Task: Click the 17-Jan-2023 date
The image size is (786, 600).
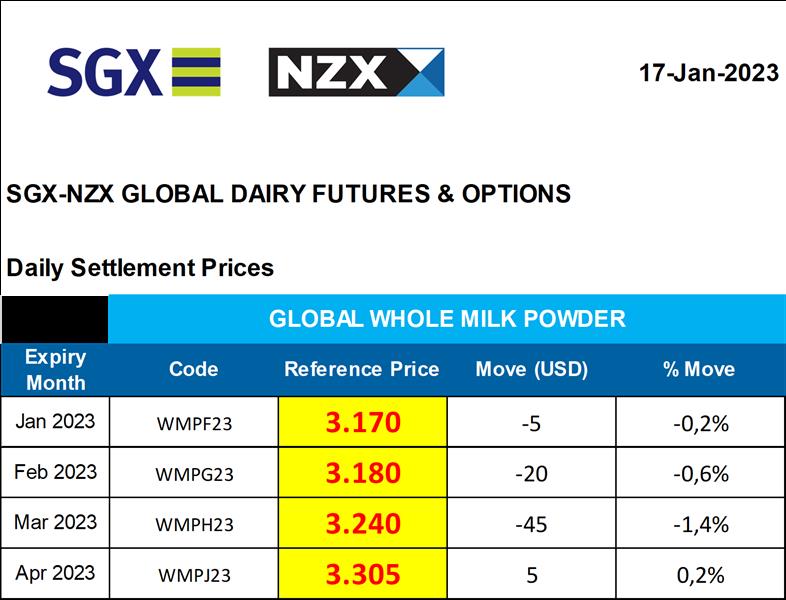Action: pos(709,73)
